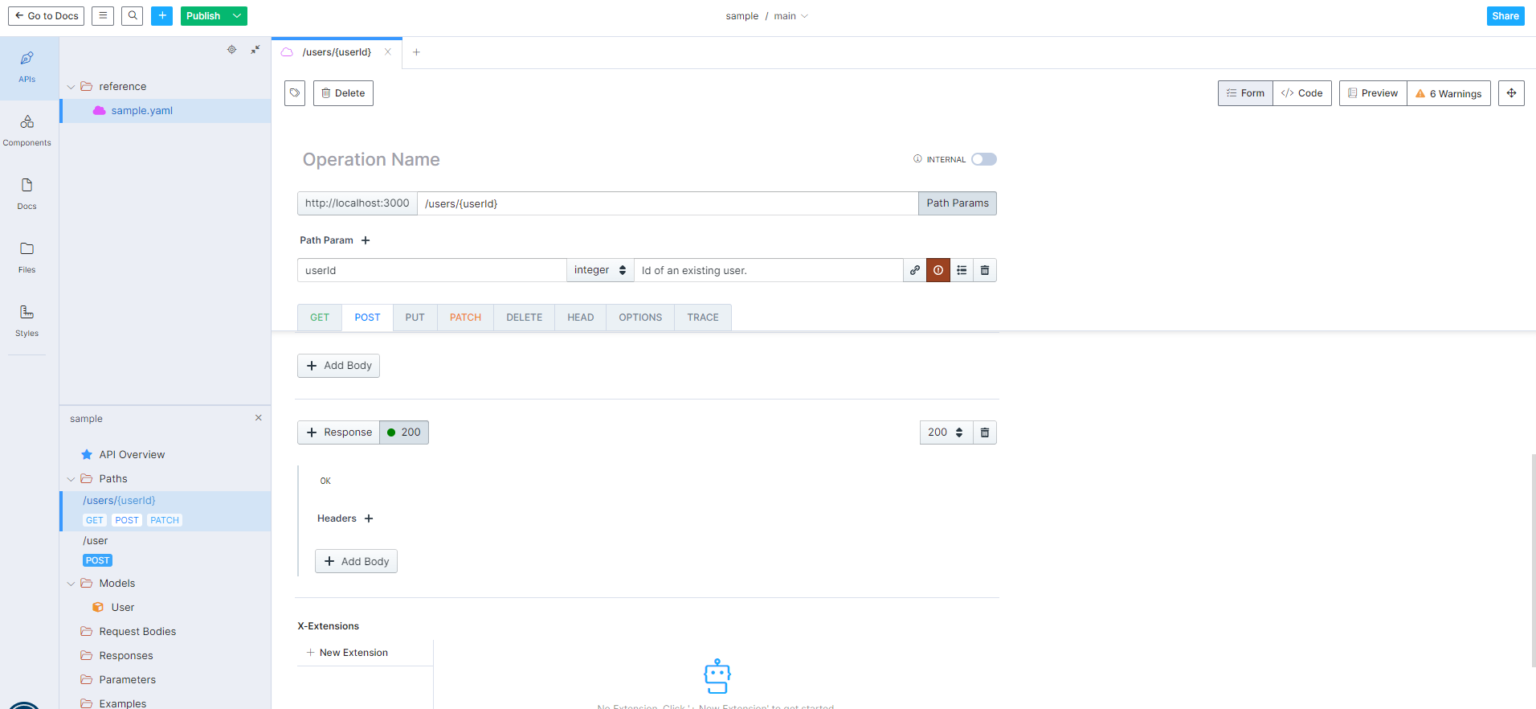Collapse the Paths folder in the sidebar

point(70,478)
